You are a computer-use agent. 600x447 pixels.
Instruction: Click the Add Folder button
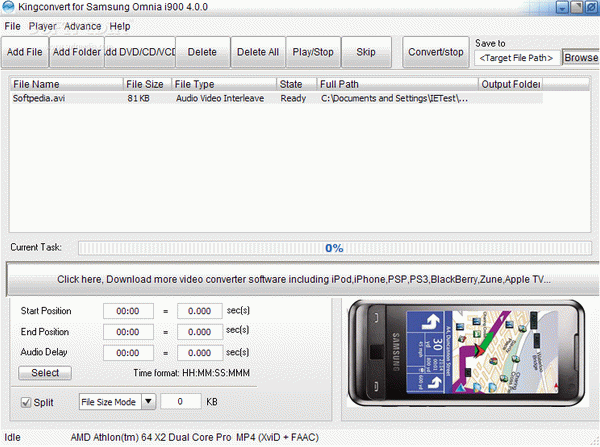[77, 52]
